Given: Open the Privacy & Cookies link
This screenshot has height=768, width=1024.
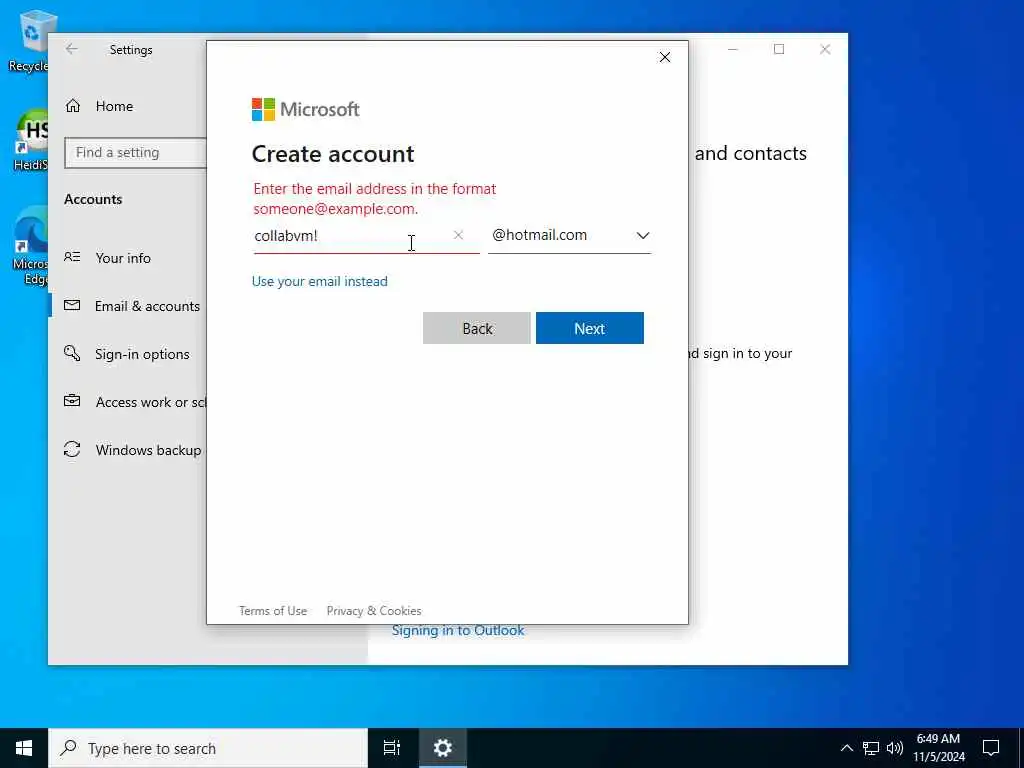Looking at the screenshot, I should [x=374, y=611].
